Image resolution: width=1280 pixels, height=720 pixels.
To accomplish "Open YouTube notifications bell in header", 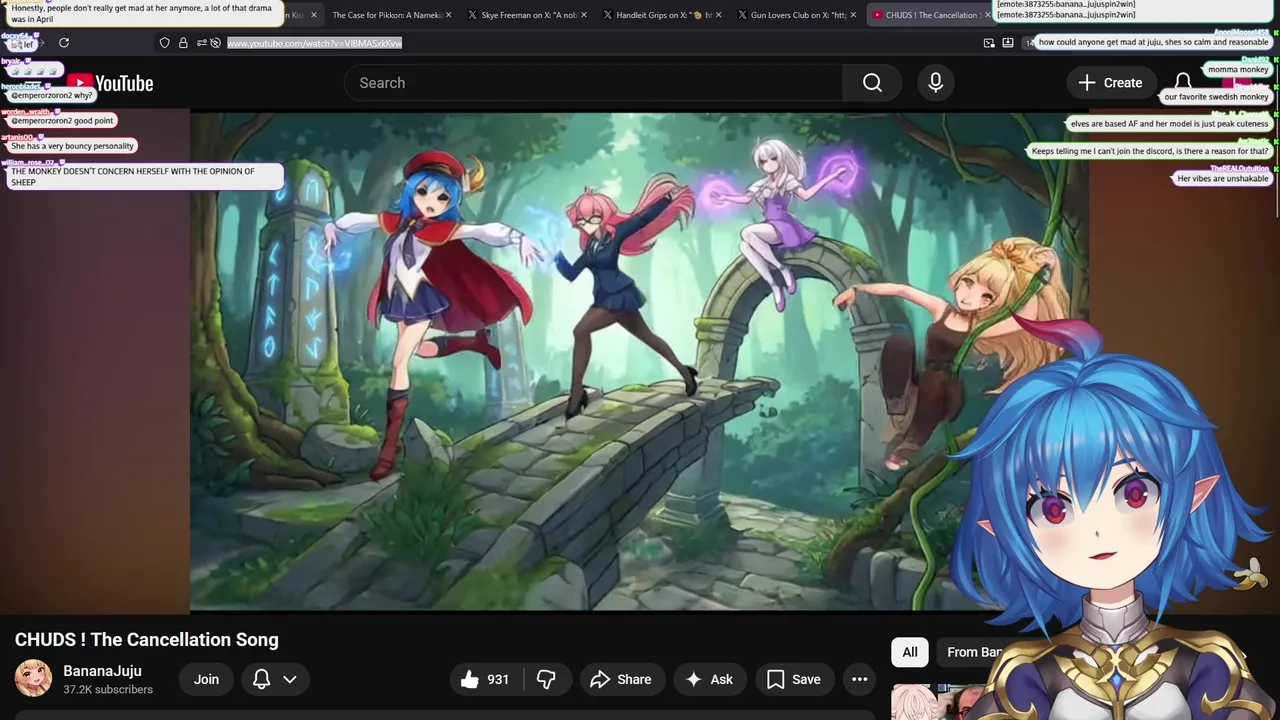I will coord(1182,83).
